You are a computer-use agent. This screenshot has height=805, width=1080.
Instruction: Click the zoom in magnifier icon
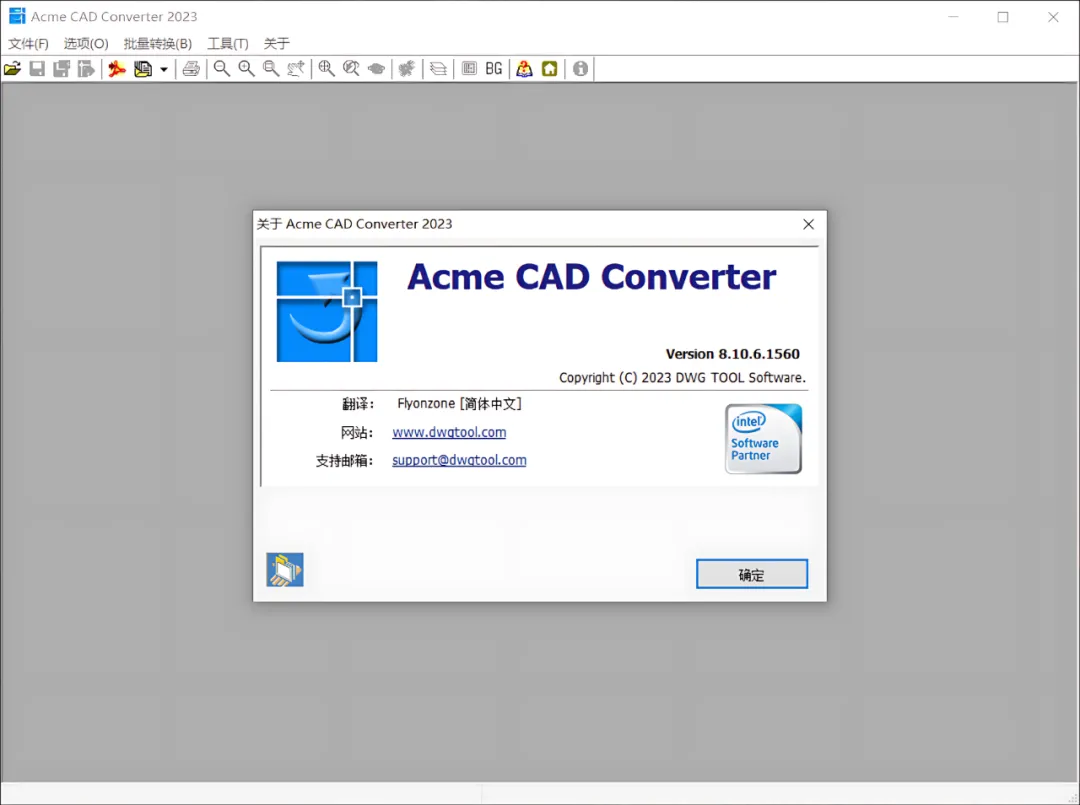pyautogui.click(x=247, y=69)
